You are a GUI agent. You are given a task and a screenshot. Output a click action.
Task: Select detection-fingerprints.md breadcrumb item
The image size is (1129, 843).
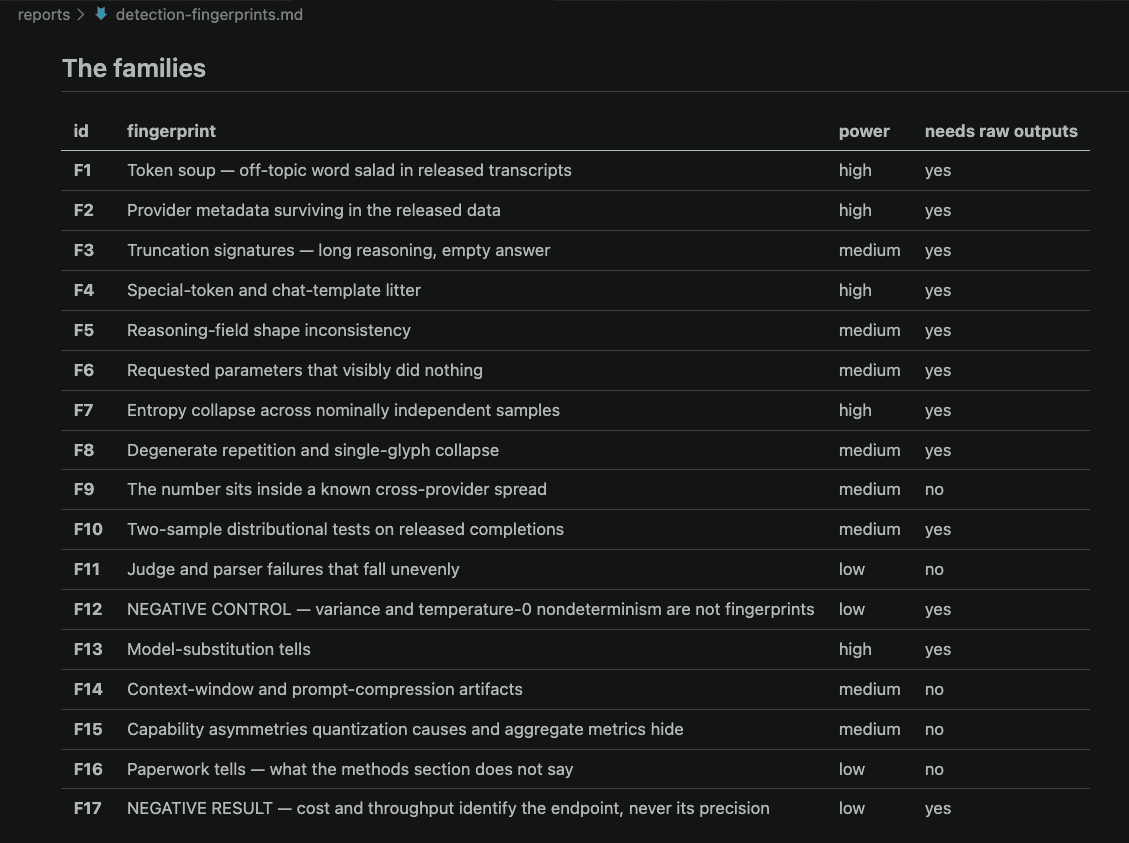pyautogui.click(x=209, y=14)
